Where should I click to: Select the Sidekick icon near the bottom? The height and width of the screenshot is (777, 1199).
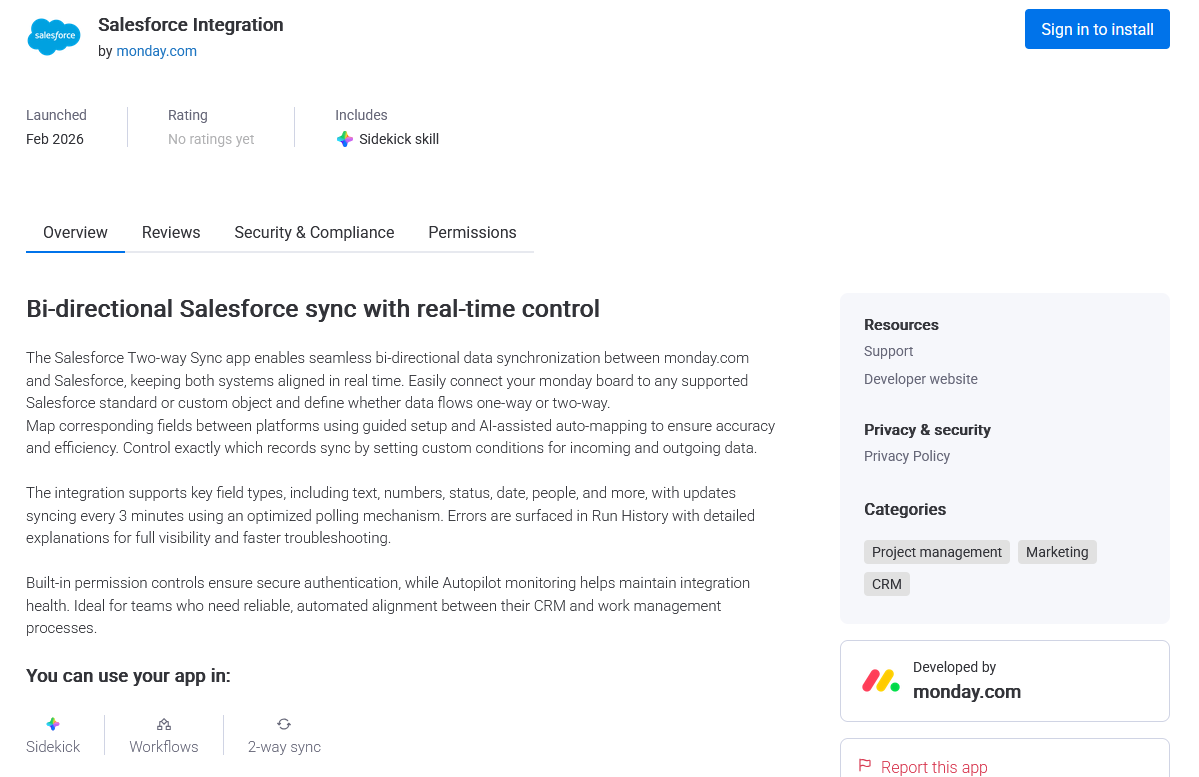[x=52, y=723]
